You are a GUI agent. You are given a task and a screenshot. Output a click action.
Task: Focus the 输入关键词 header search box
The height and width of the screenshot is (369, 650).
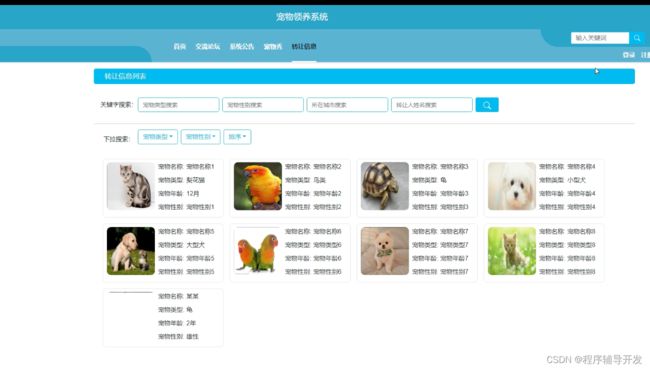[600, 38]
